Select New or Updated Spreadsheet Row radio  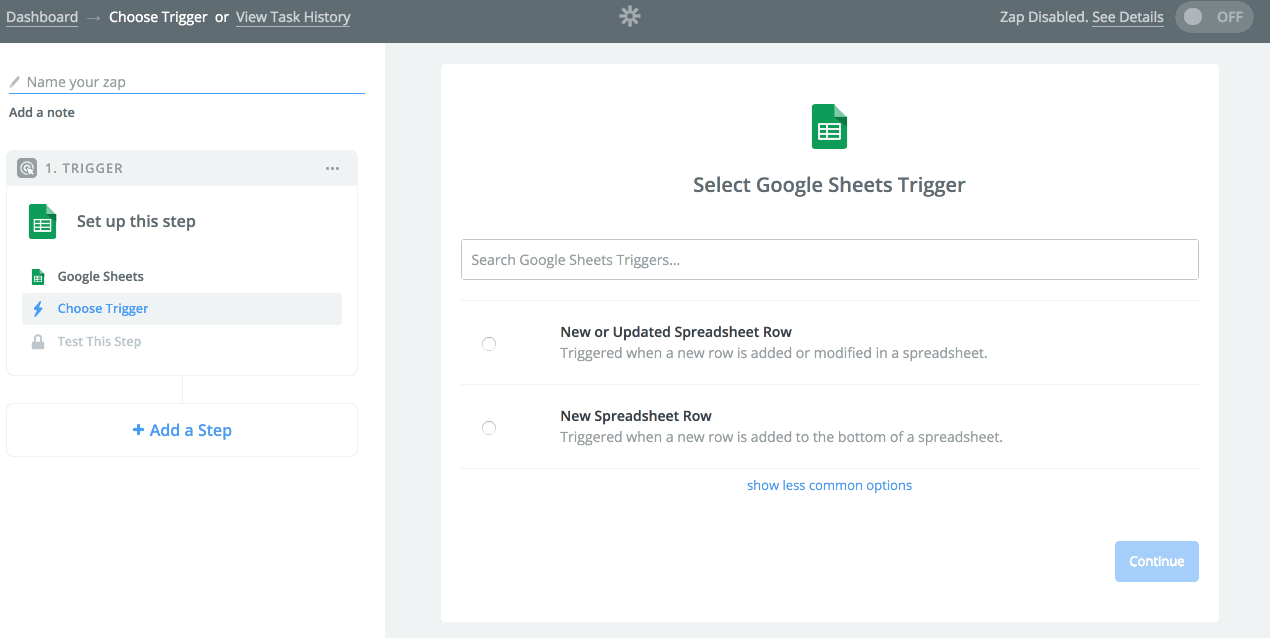(489, 344)
